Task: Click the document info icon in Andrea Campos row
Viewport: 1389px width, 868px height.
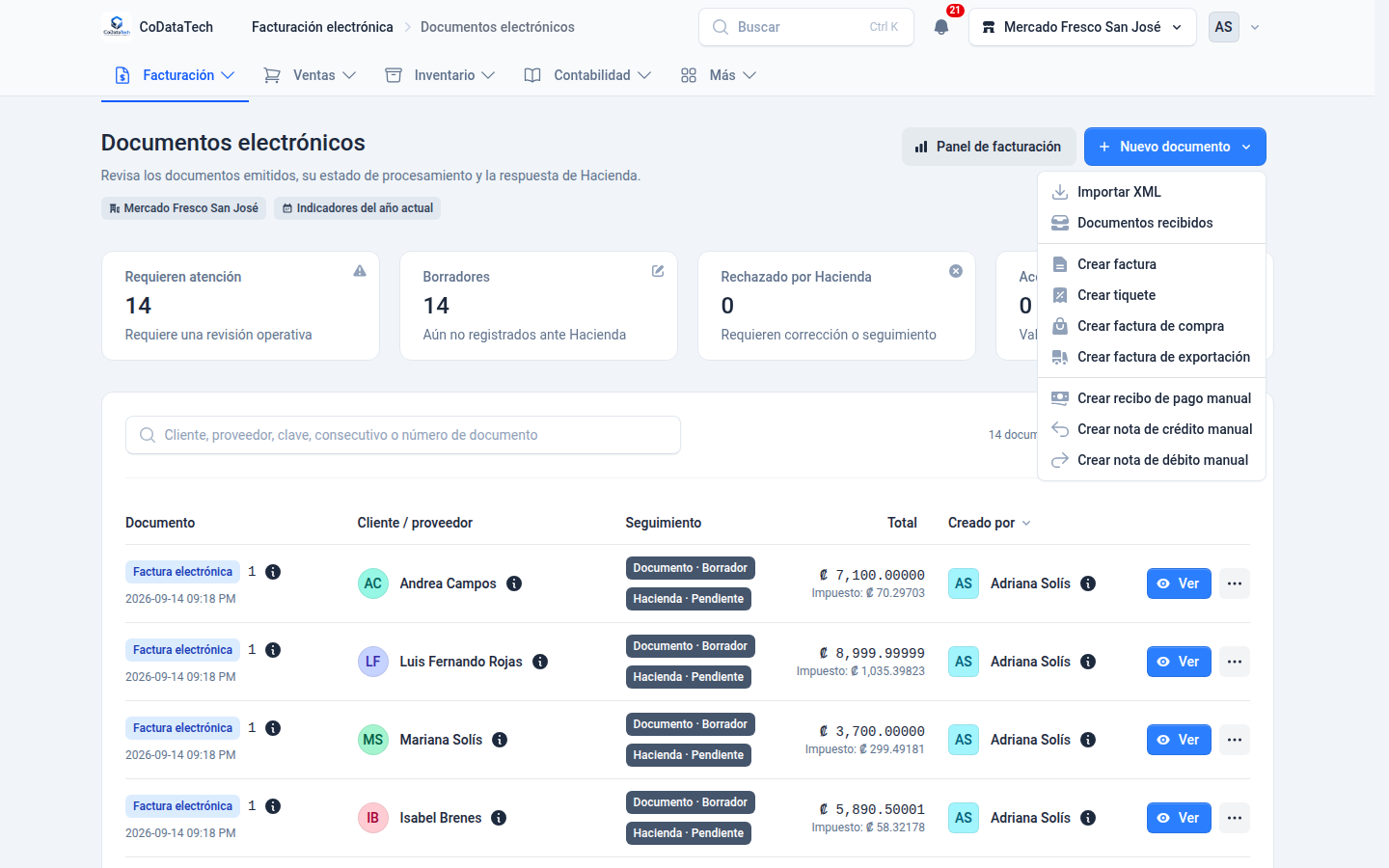Action: [x=273, y=572]
